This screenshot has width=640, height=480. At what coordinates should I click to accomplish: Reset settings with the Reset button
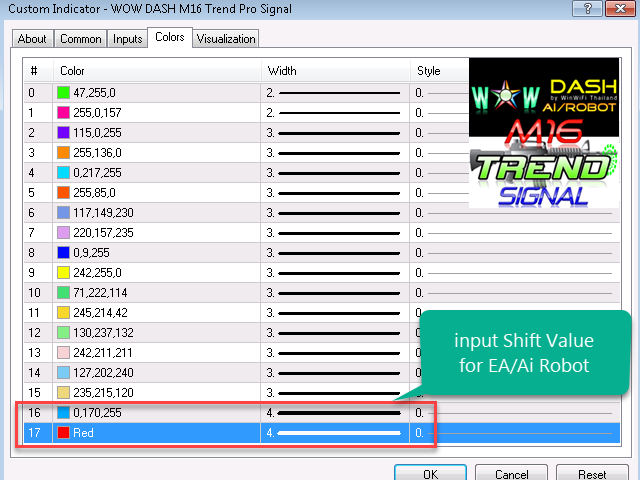click(592, 474)
